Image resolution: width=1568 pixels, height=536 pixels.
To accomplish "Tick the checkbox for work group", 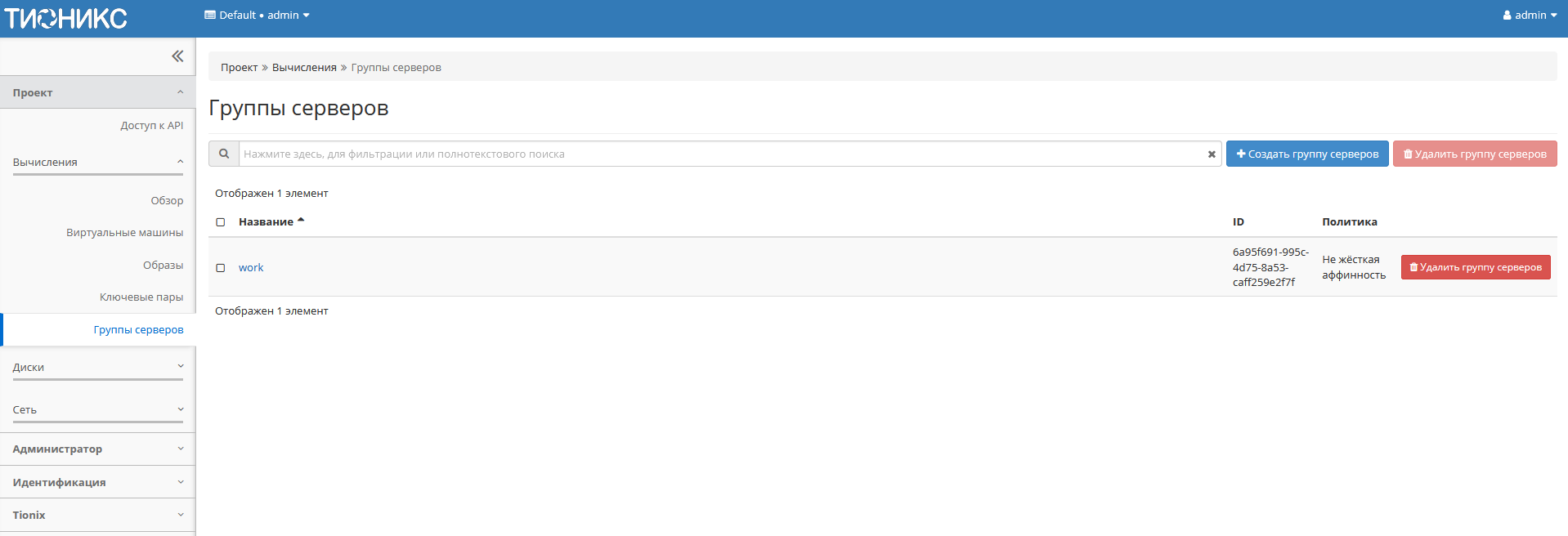I will pos(220,268).
